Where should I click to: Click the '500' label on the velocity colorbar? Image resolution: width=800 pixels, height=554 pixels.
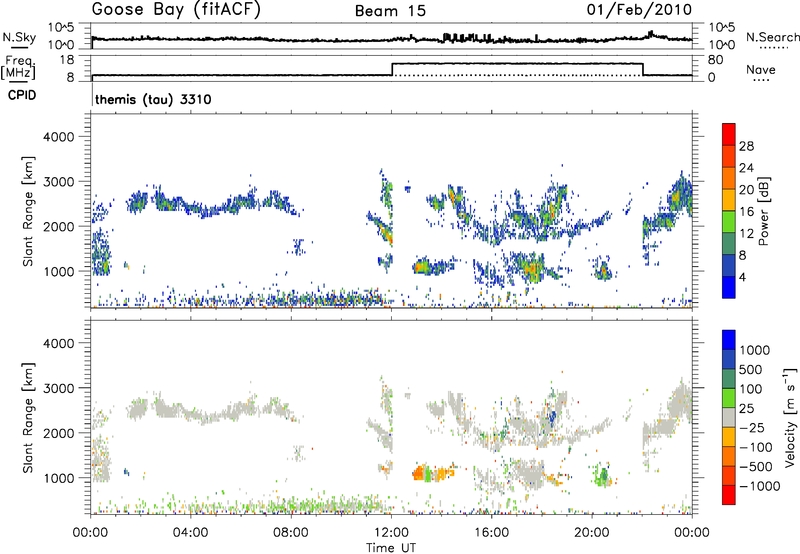click(x=750, y=370)
